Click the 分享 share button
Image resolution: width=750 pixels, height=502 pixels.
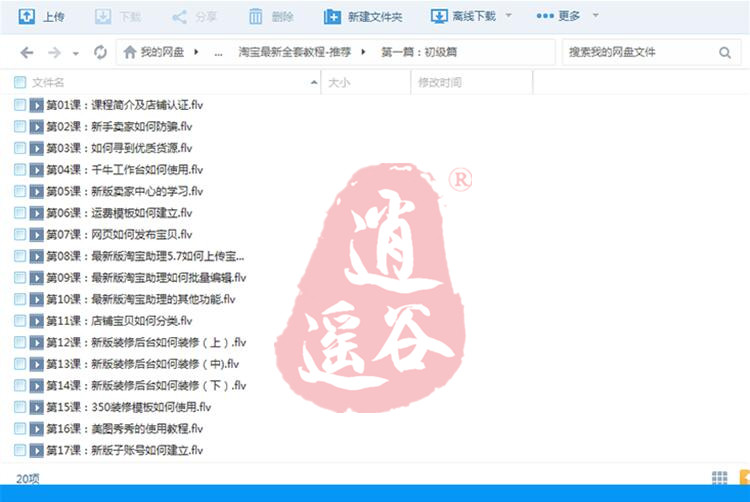pyautogui.click(x=194, y=17)
